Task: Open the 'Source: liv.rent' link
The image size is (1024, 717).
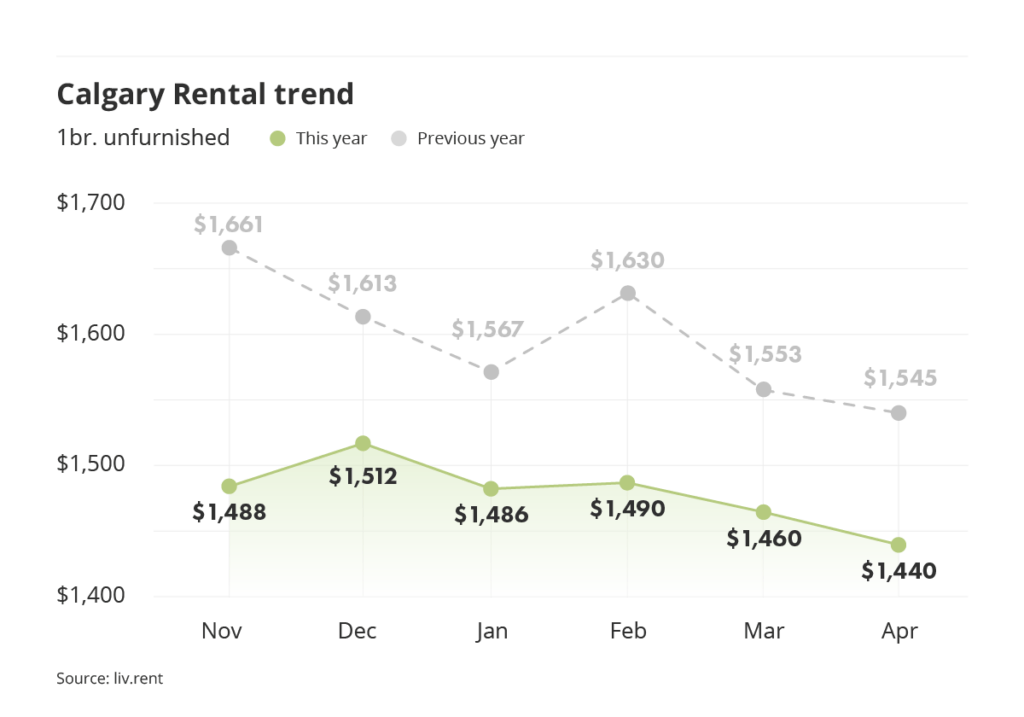Action: [x=109, y=678]
